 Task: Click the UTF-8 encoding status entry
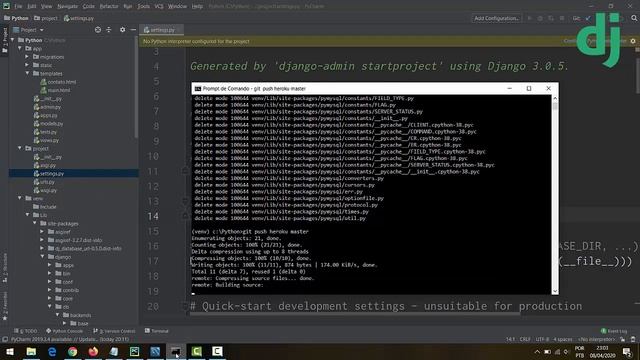click(542, 339)
